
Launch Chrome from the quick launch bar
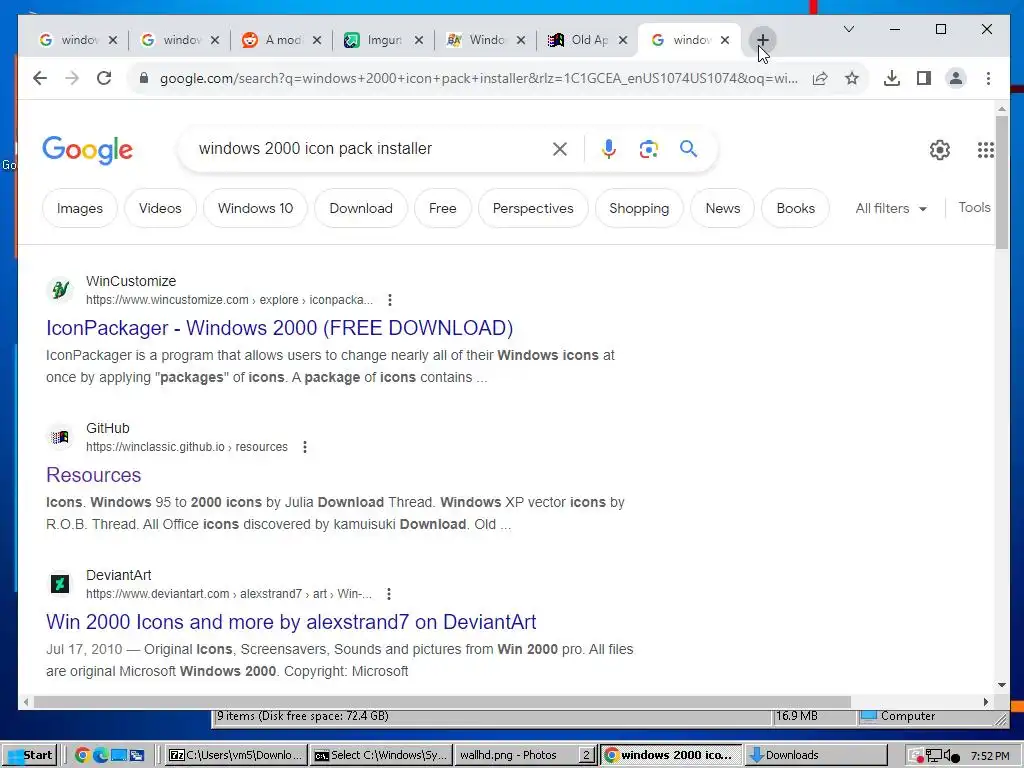click(82, 755)
